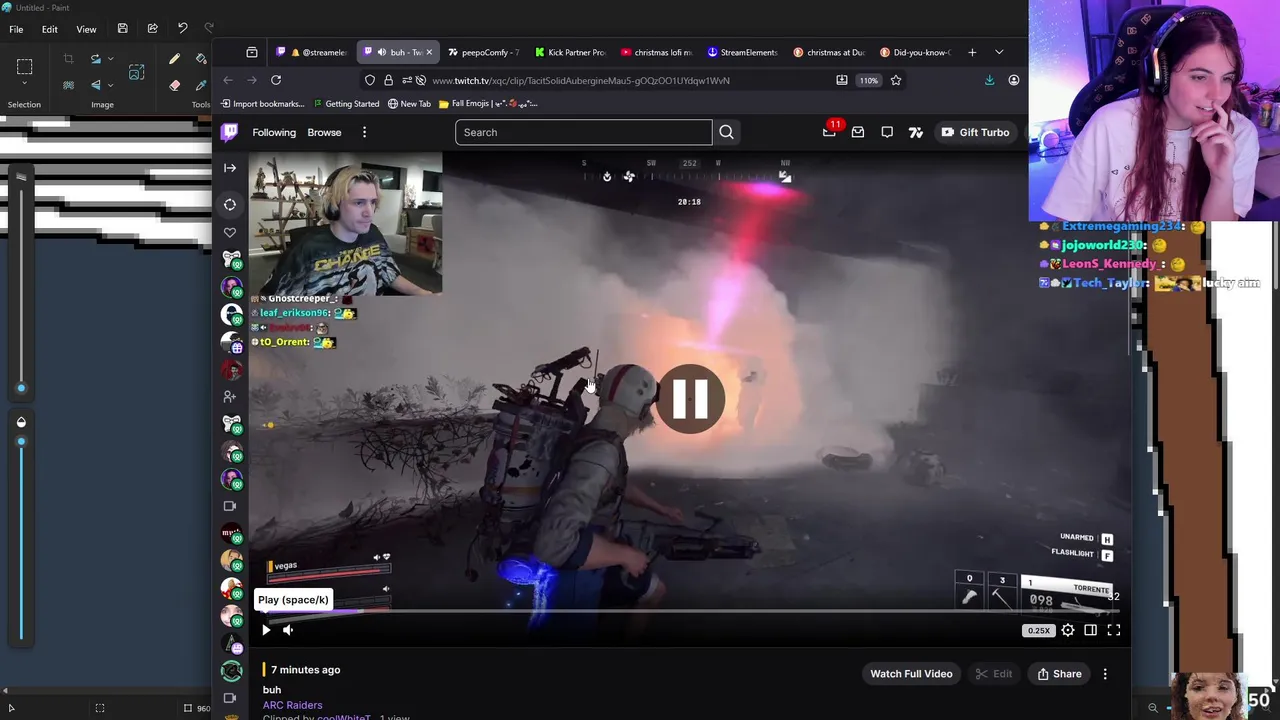Click the clip progress seek bar
Viewport: 1280px width, 720px height.
tap(690, 611)
